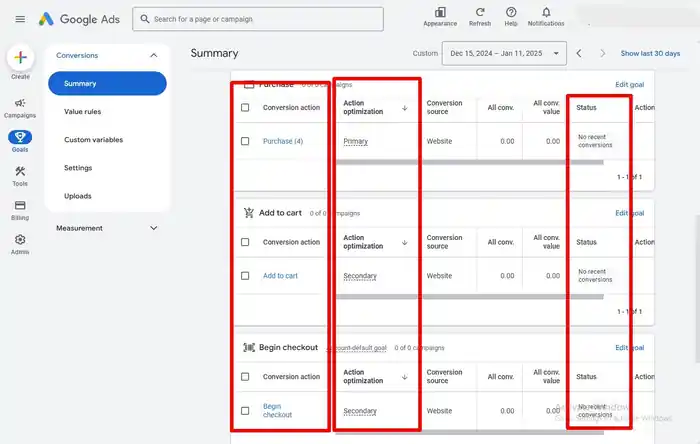Click Account-default goal label
Image resolution: width=700 pixels, height=444 pixels.
click(x=357, y=348)
